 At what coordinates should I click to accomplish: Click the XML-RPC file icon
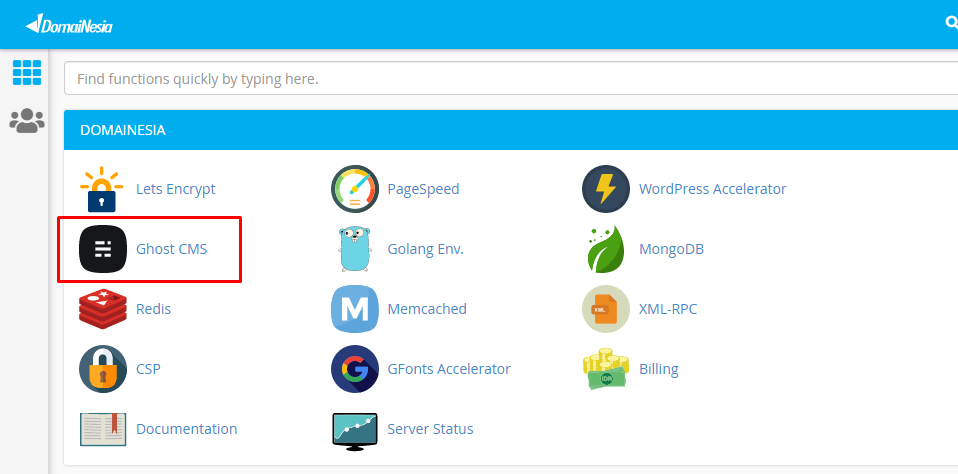click(605, 309)
